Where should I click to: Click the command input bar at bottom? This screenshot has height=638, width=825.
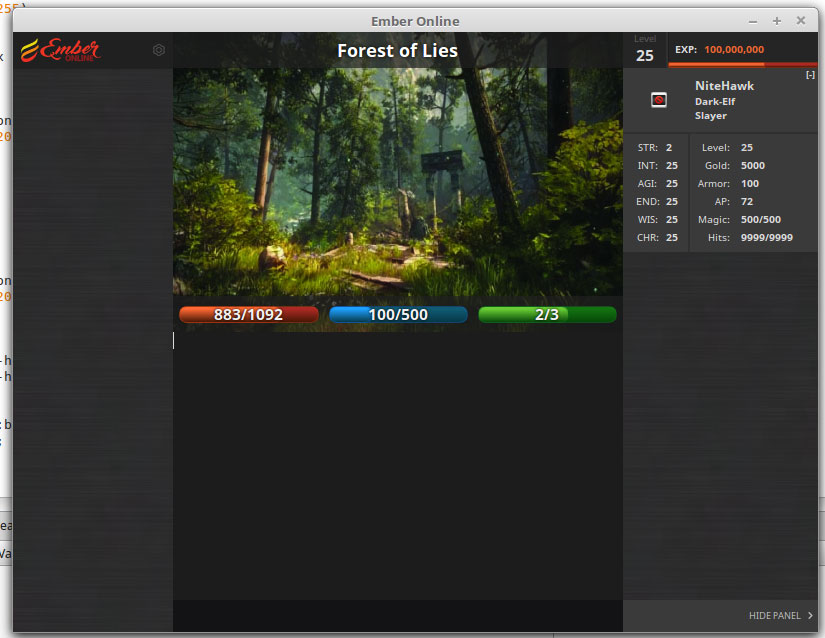pyautogui.click(x=397, y=615)
